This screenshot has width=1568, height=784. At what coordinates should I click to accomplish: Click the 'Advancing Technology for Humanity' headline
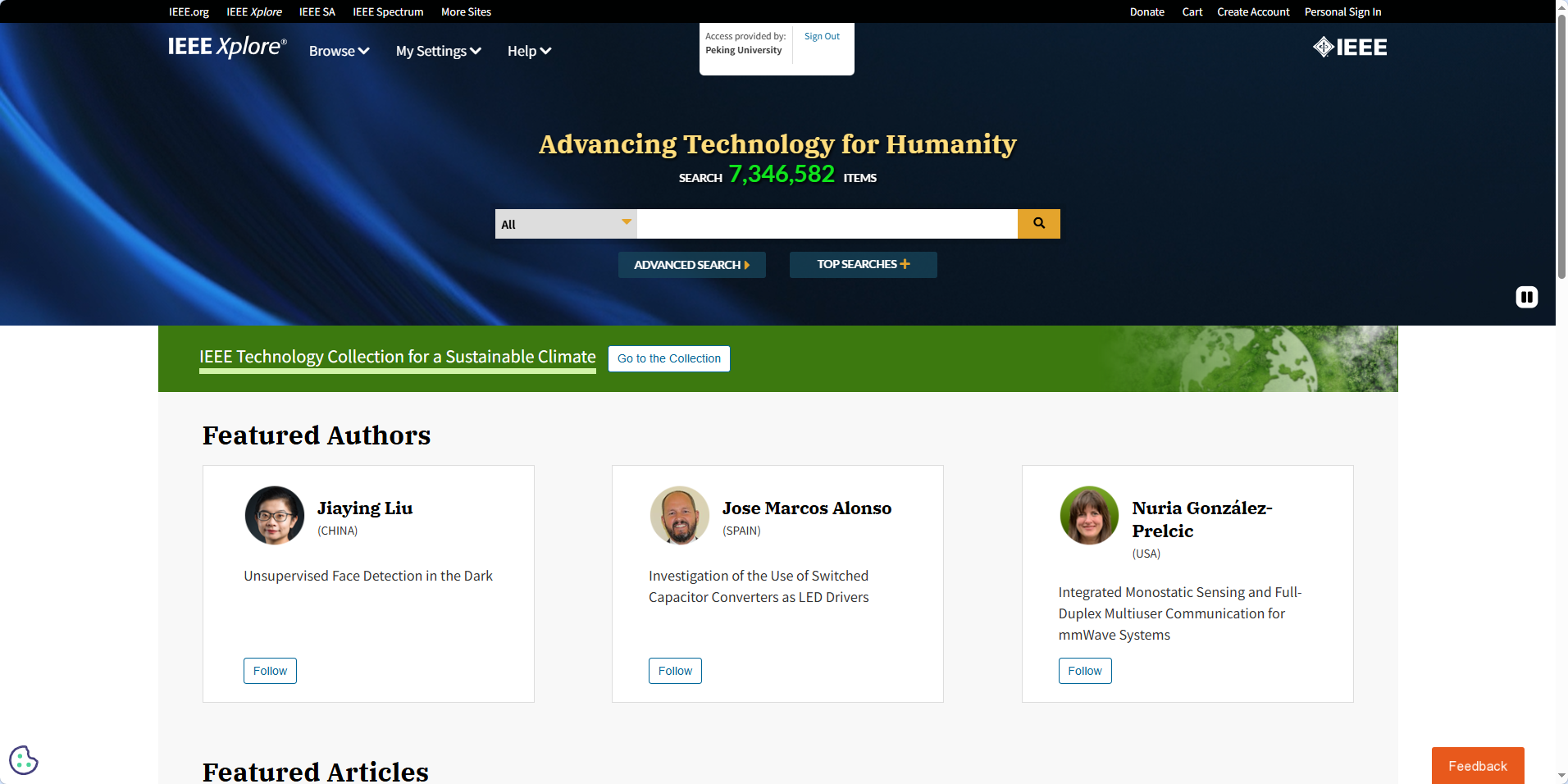(x=777, y=144)
